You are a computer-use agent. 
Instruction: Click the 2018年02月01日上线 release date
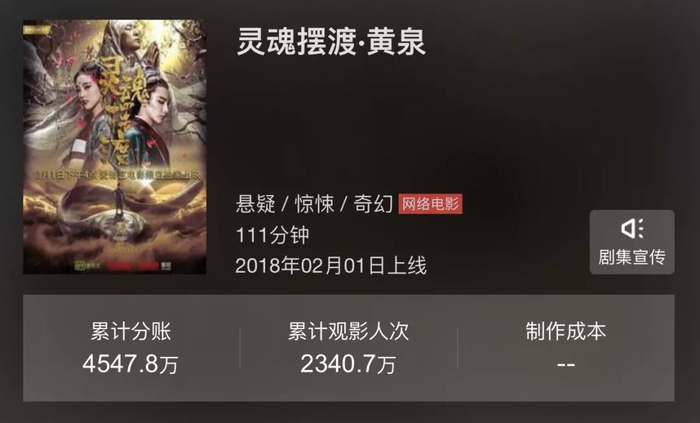coord(331,265)
